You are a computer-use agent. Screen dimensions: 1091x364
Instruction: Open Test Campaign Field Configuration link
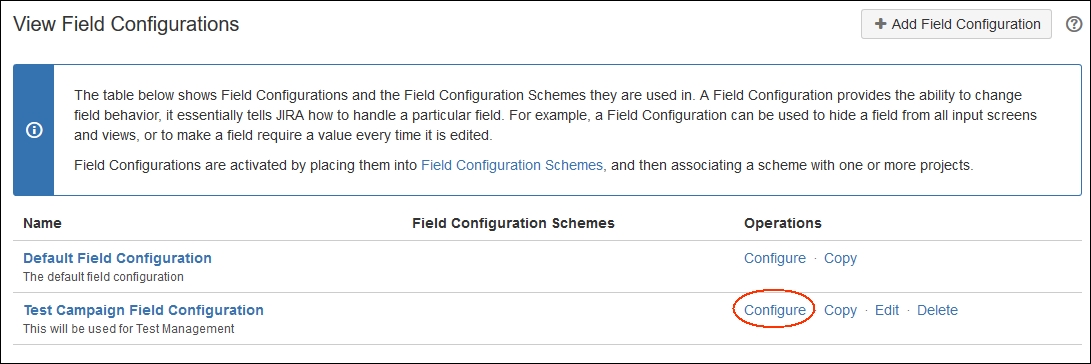pyautogui.click(x=143, y=310)
